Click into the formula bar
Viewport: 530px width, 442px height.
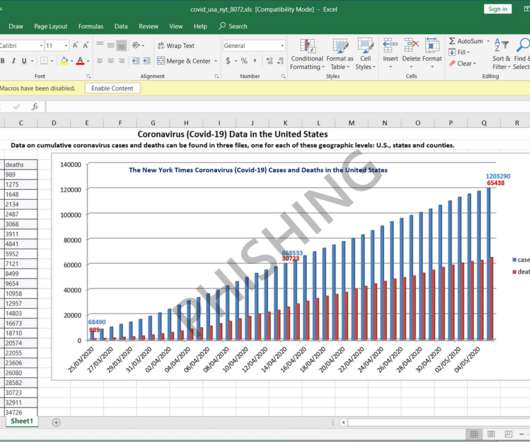click(x=288, y=107)
